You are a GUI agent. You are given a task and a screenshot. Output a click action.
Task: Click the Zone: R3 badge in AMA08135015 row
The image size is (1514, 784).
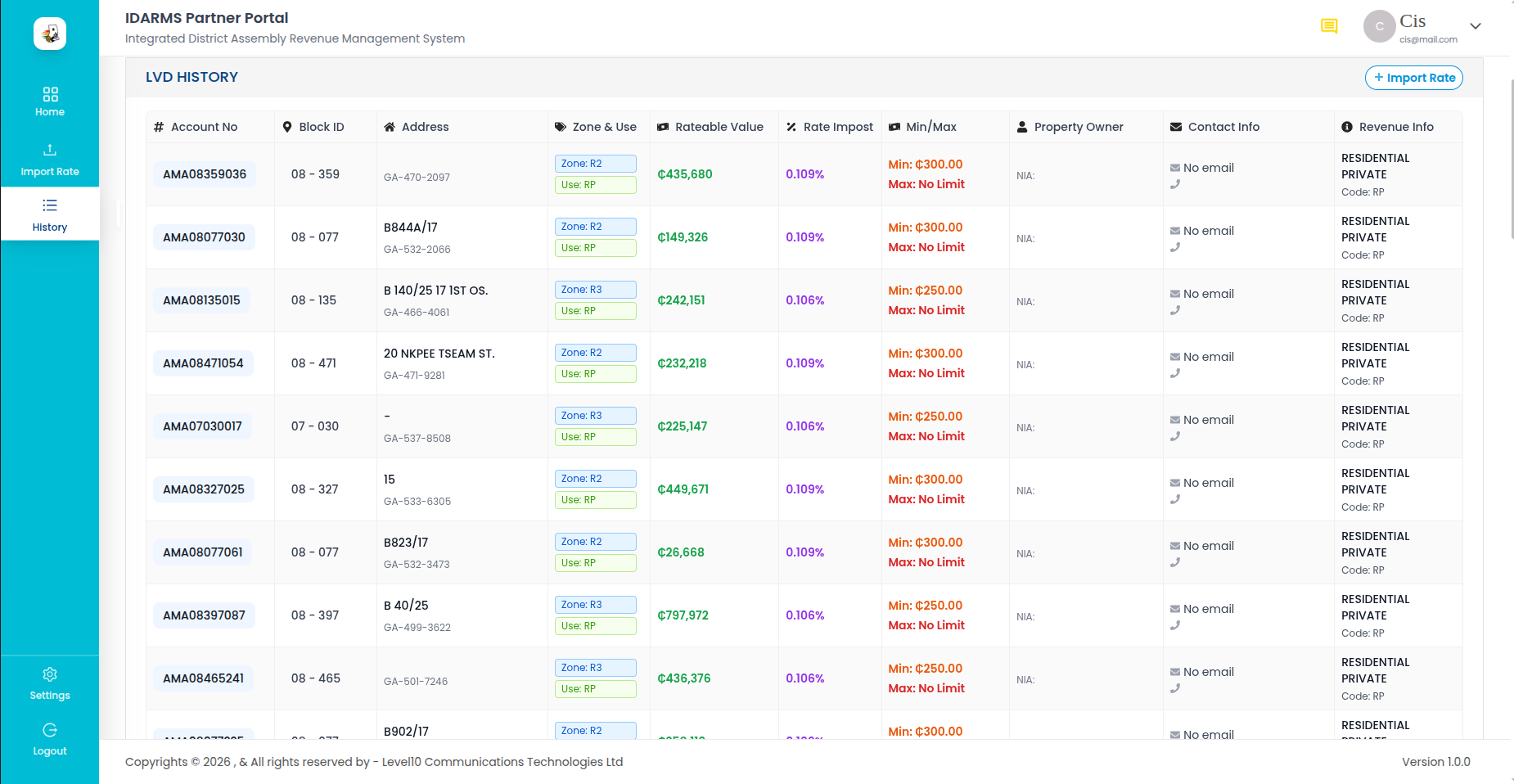[x=595, y=290]
